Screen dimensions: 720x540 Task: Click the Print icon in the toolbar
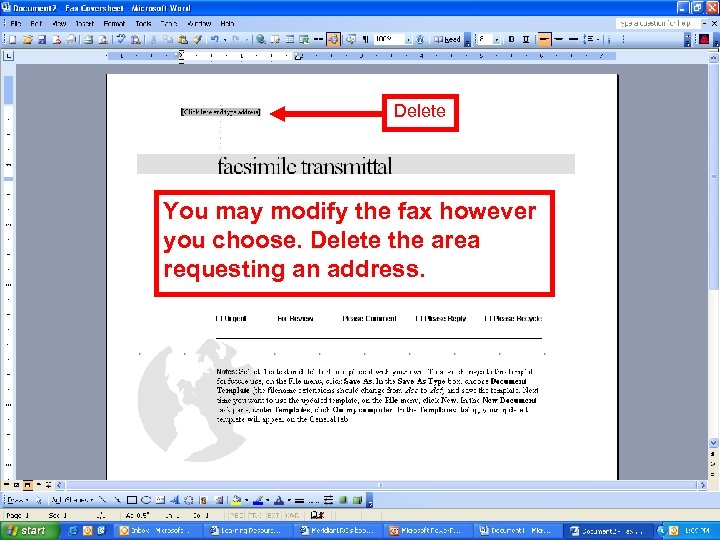click(89, 40)
